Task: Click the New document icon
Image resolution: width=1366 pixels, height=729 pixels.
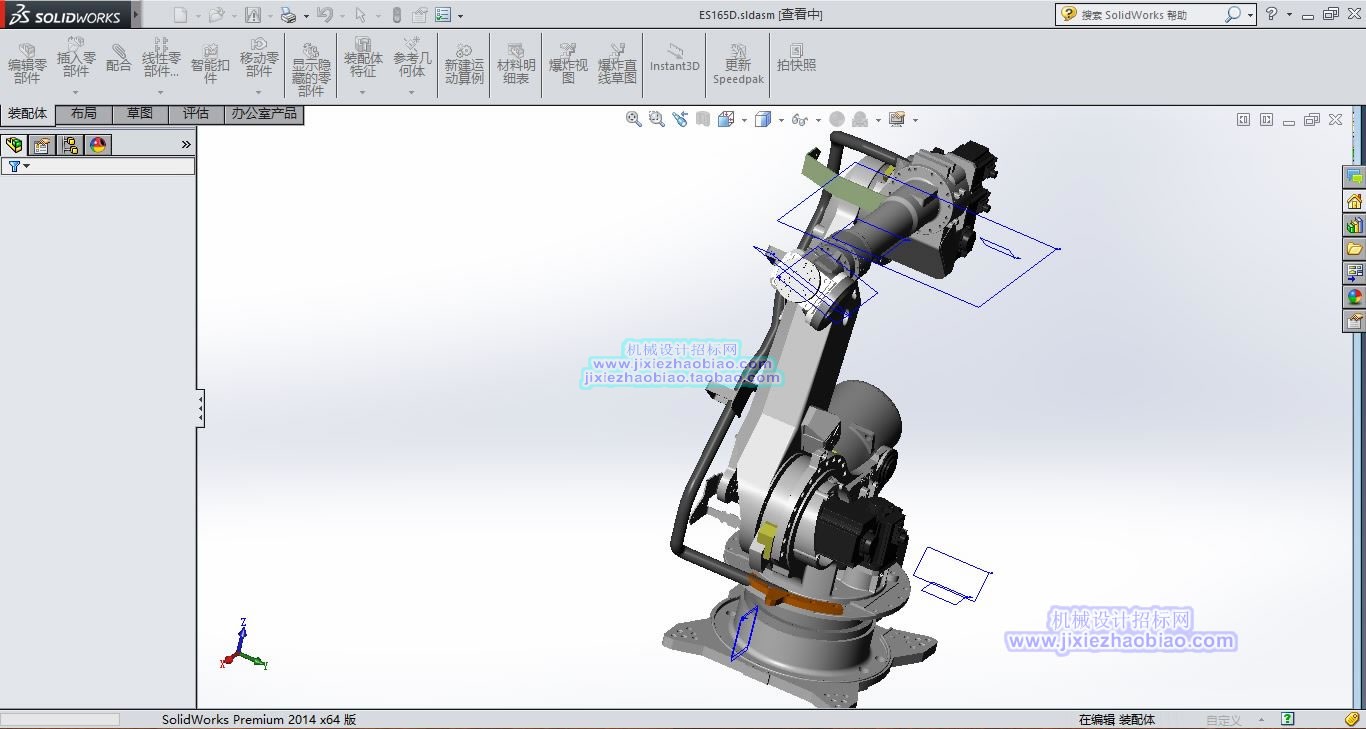Action: click(180, 15)
